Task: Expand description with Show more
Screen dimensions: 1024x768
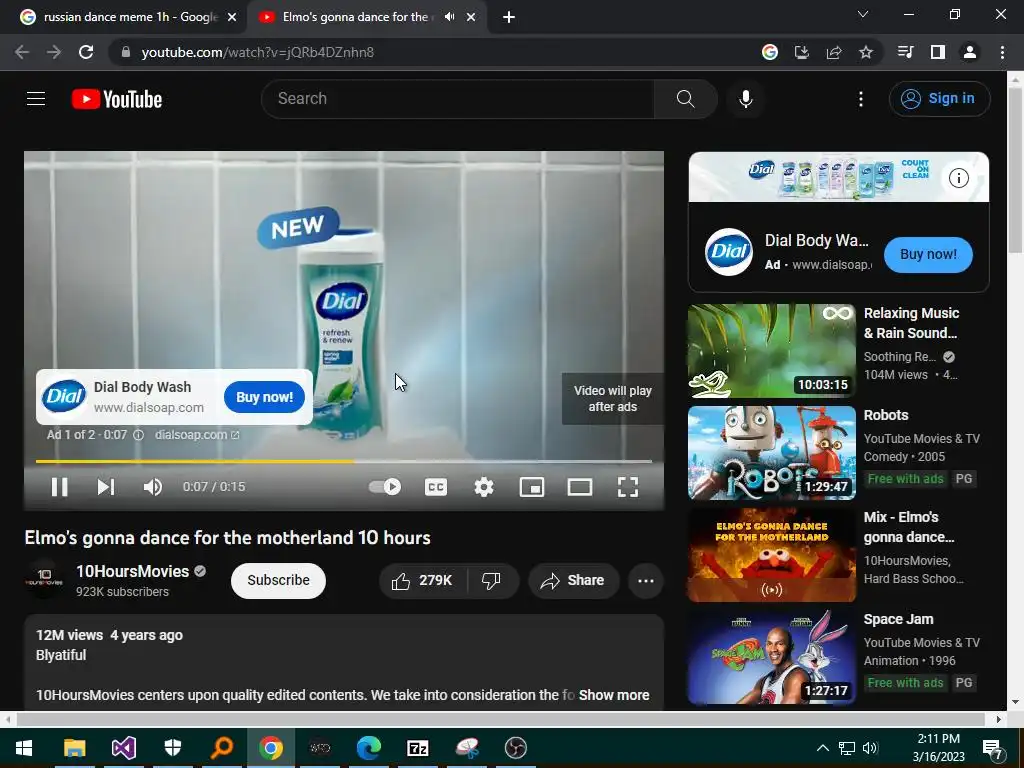Action: pyautogui.click(x=614, y=695)
